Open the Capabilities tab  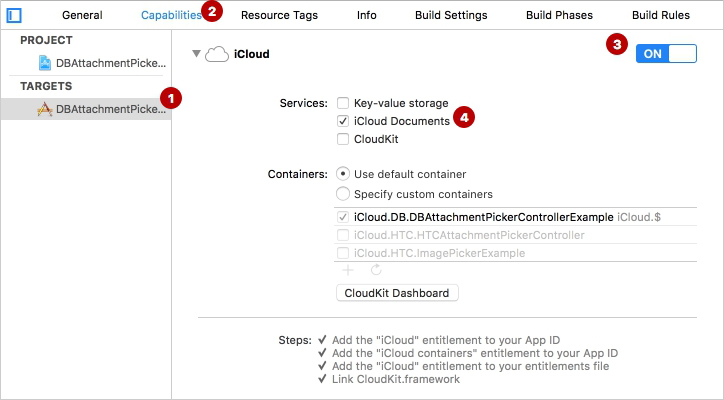[x=171, y=15]
